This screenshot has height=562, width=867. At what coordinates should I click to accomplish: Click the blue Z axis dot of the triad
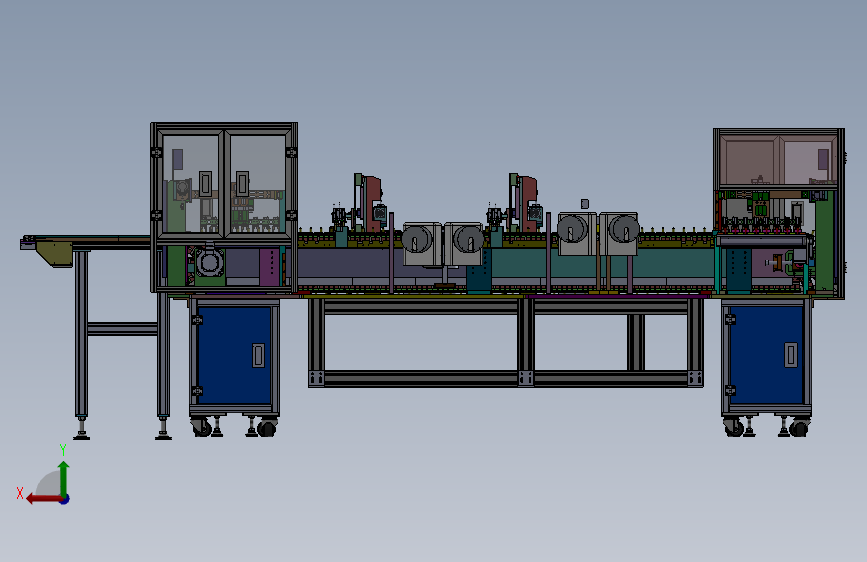[65, 499]
